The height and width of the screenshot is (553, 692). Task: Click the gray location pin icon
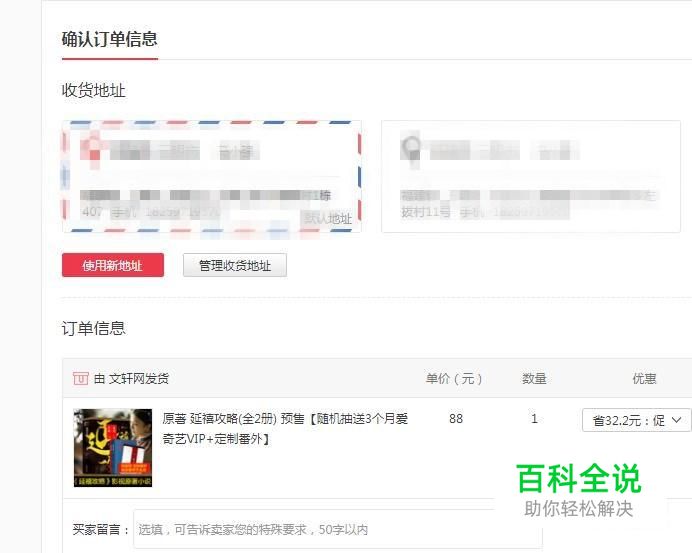coord(411,149)
